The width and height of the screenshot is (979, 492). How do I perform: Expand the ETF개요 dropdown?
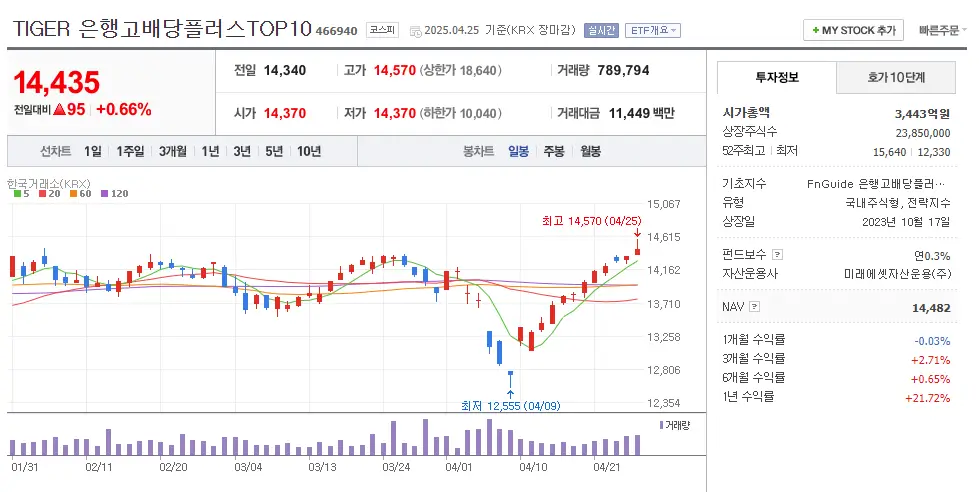(652, 30)
